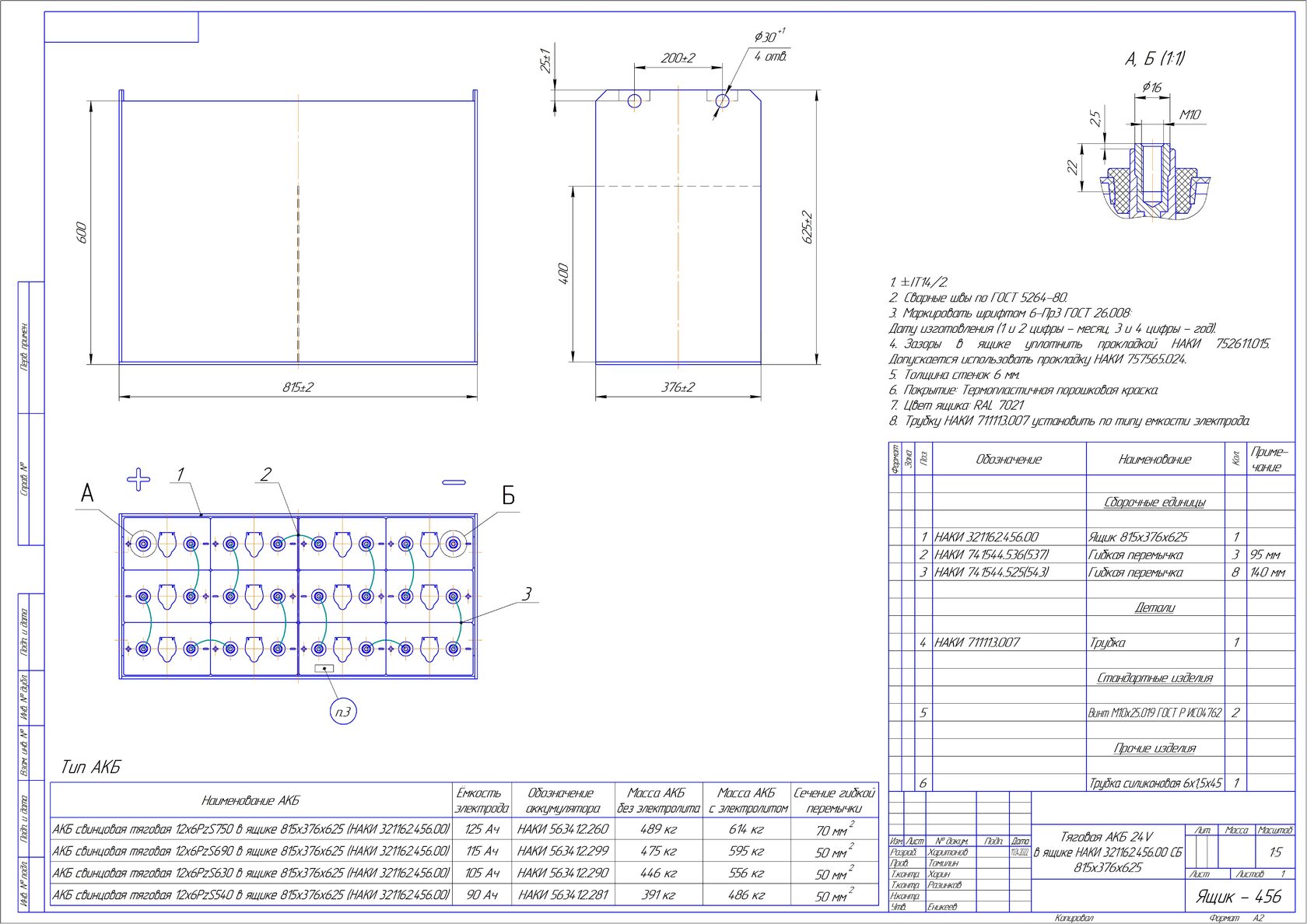Select position callout number 2 leader

265,474
